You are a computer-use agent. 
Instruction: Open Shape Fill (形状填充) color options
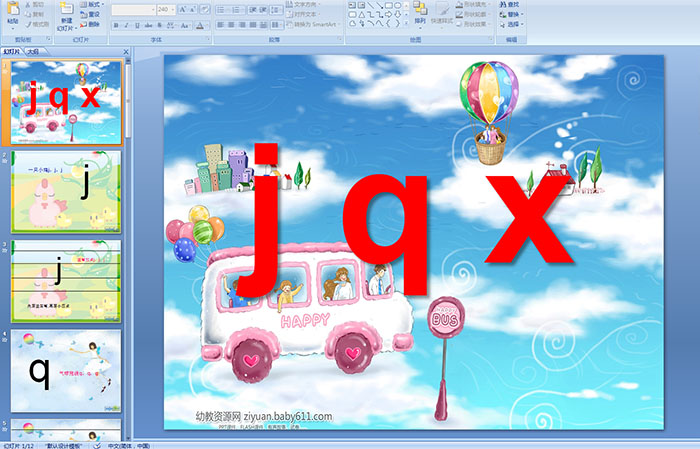click(x=474, y=4)
